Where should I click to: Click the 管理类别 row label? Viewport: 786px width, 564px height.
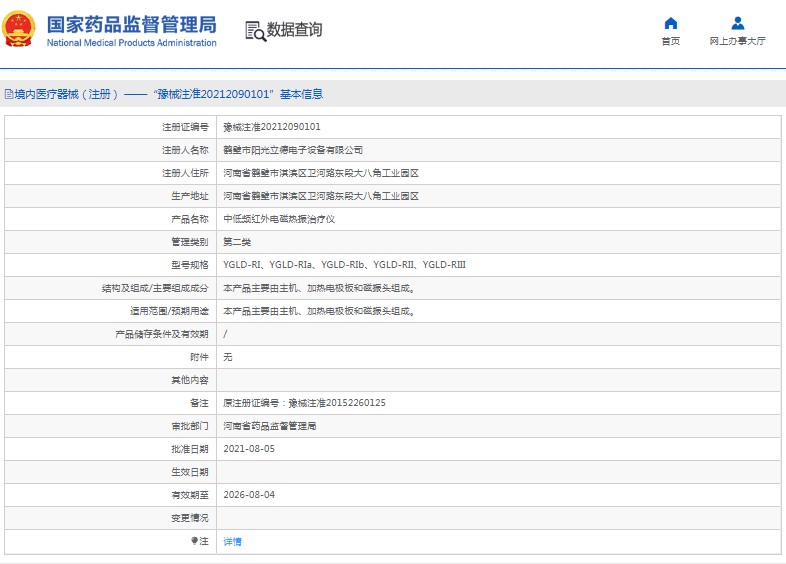click(189, 242)
